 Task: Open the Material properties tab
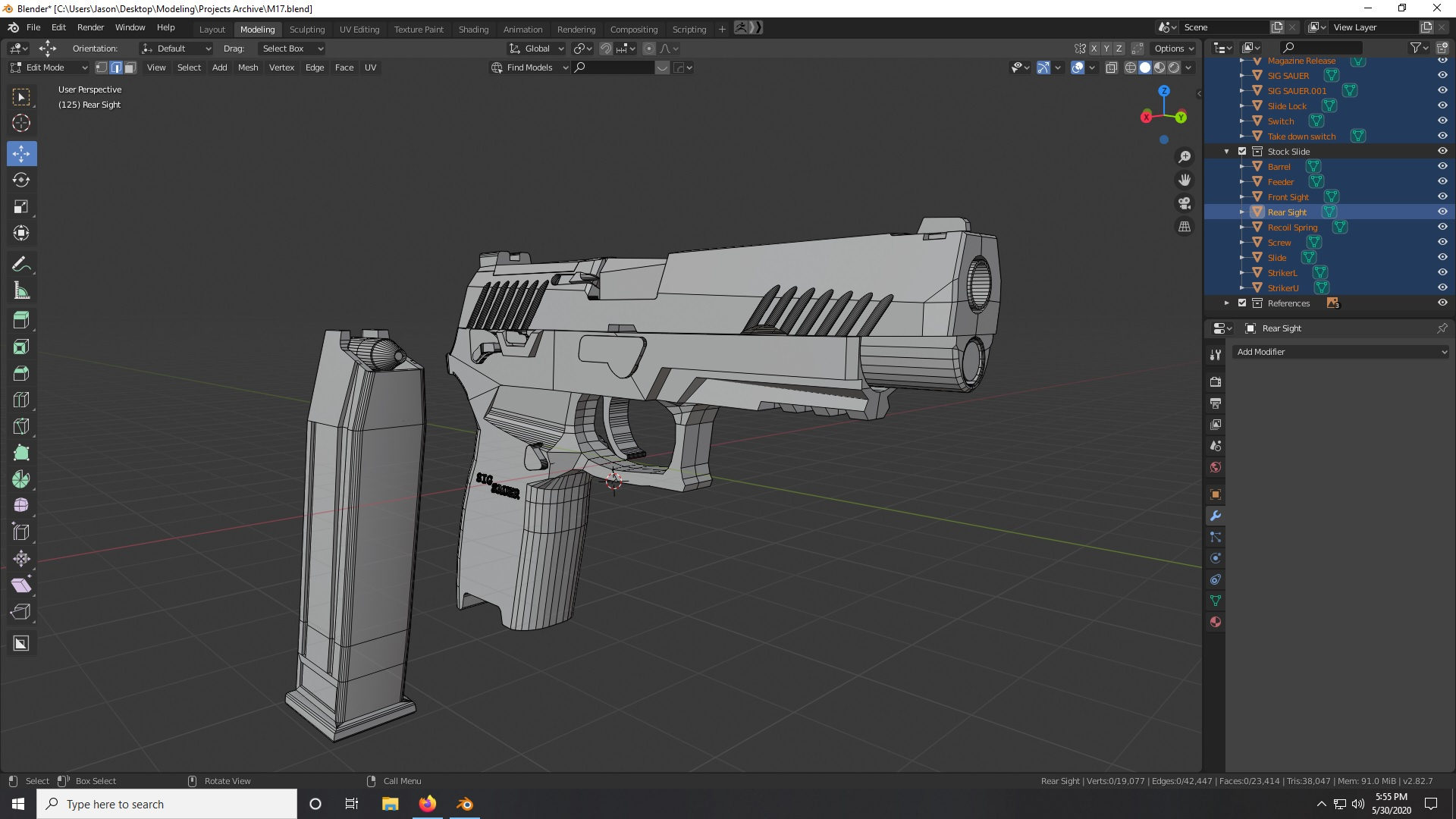click(1216, 622)
